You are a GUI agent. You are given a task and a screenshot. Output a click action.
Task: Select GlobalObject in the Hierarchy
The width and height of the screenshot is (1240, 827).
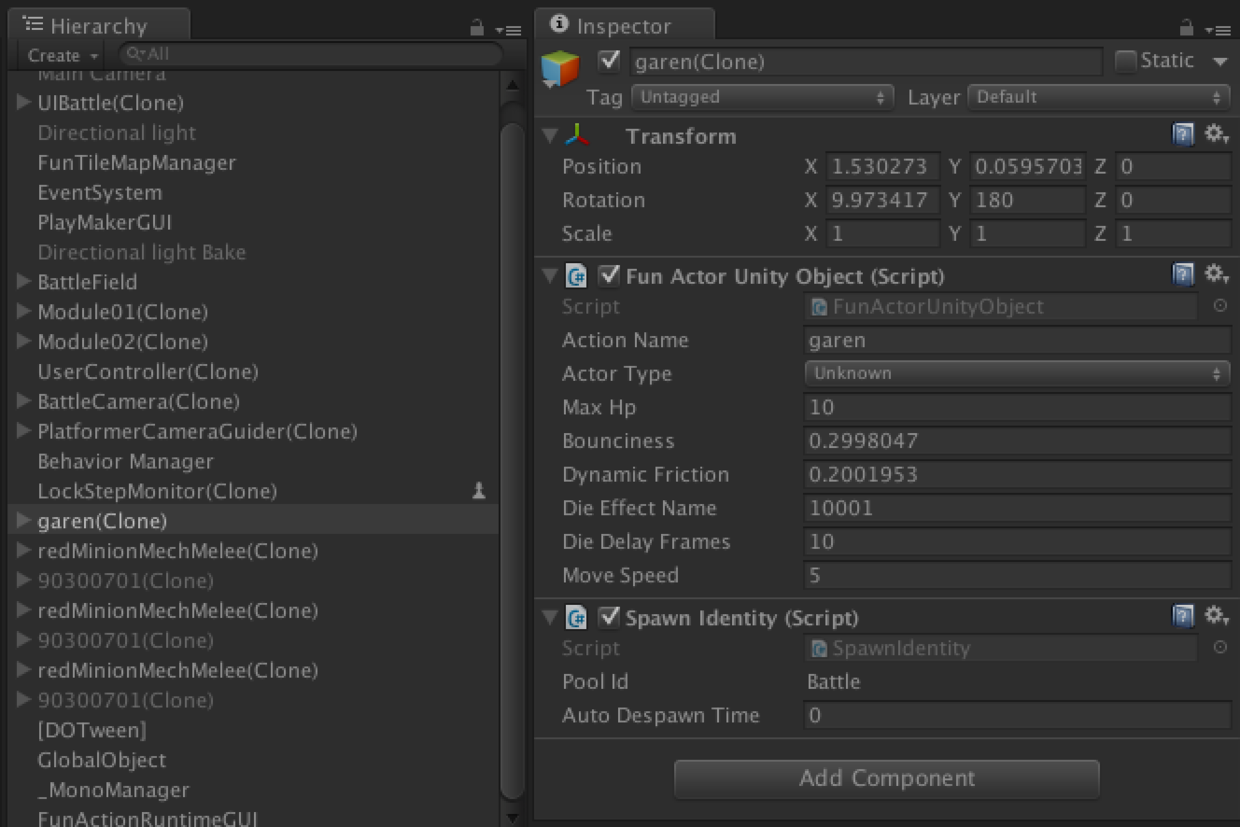(x=102, y=760)
